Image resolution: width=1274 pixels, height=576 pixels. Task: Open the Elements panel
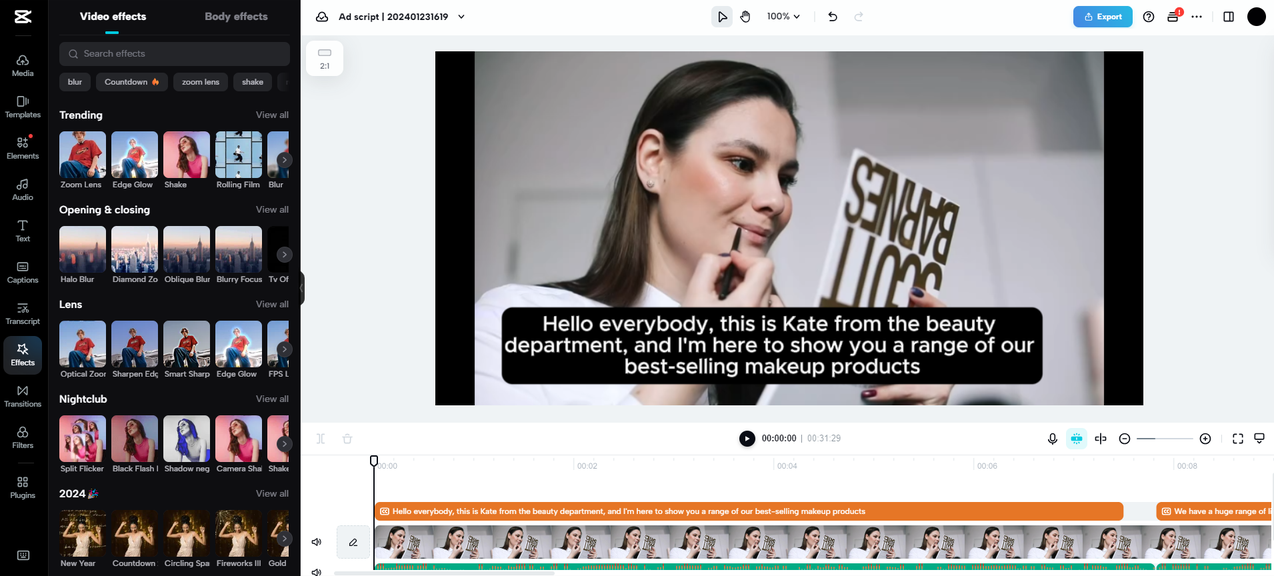[x=23, y=148]
